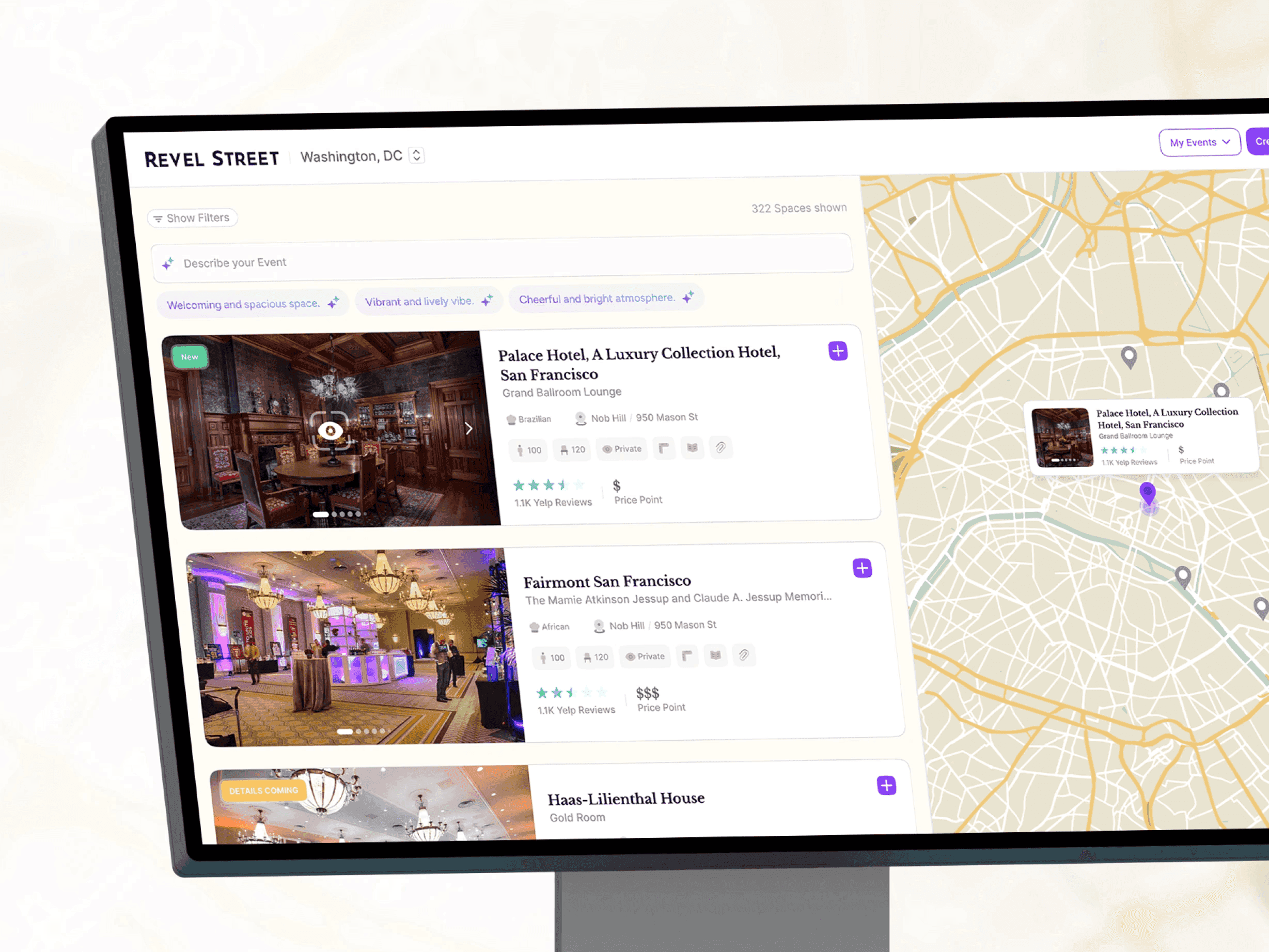Select the 'Welcoming and spacious space' suggestion
This screenshot has width=1269, height=952.
point(253,304)
